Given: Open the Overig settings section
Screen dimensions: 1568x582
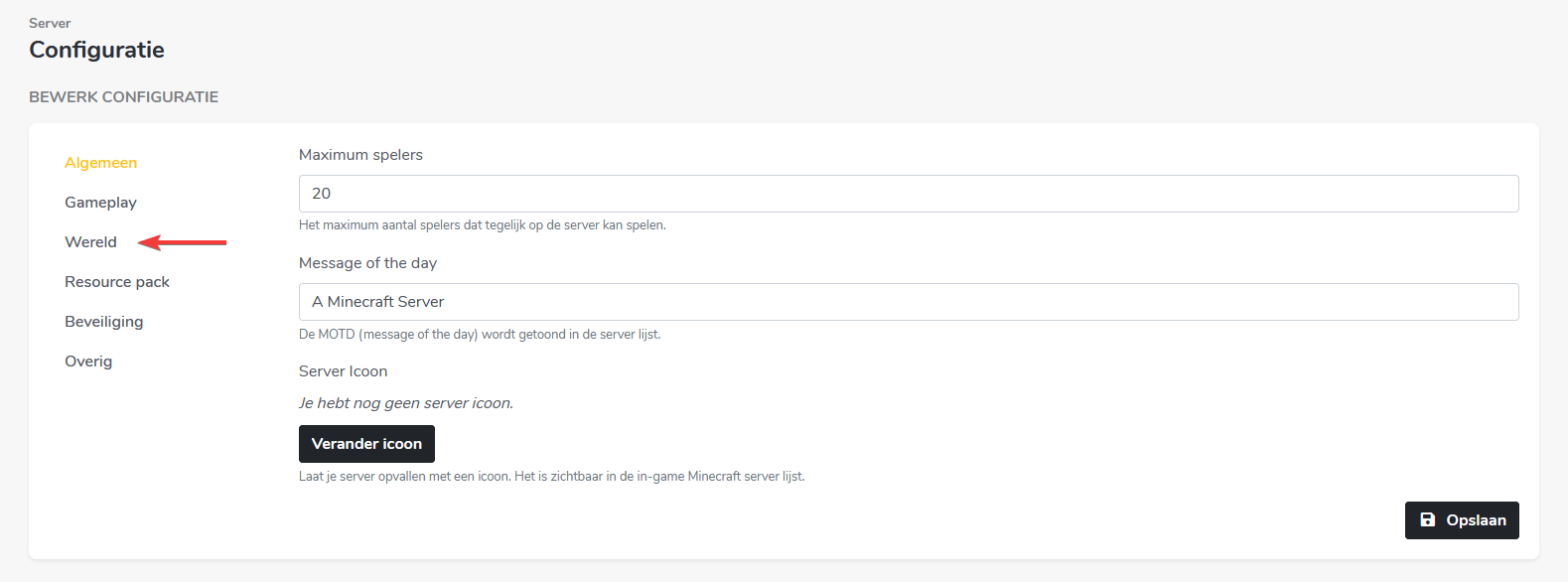Looking at the screenshot, I should (88, 362).
